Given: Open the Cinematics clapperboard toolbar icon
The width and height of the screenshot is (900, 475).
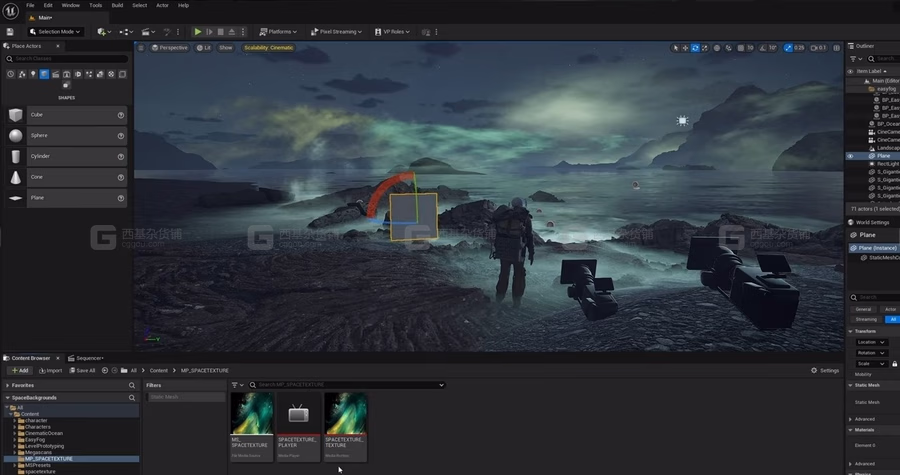Looking at the screenshot, I should pos(148,32).
